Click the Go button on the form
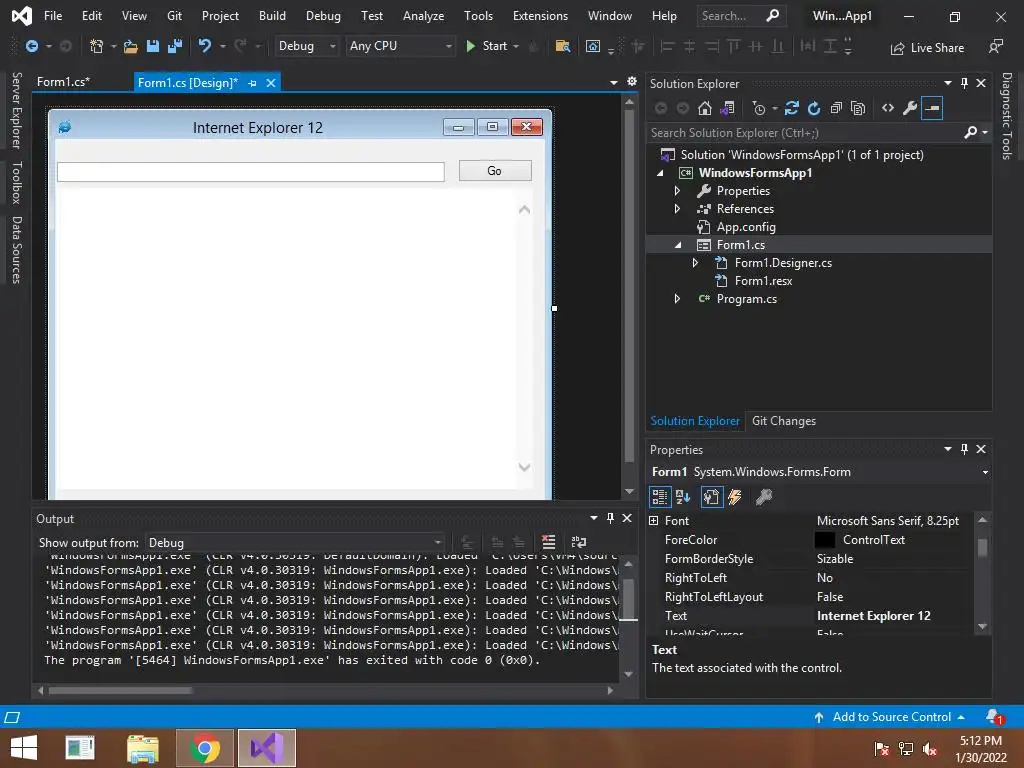Viewport: 1024px width, 768px height. [x=495, y=170]
